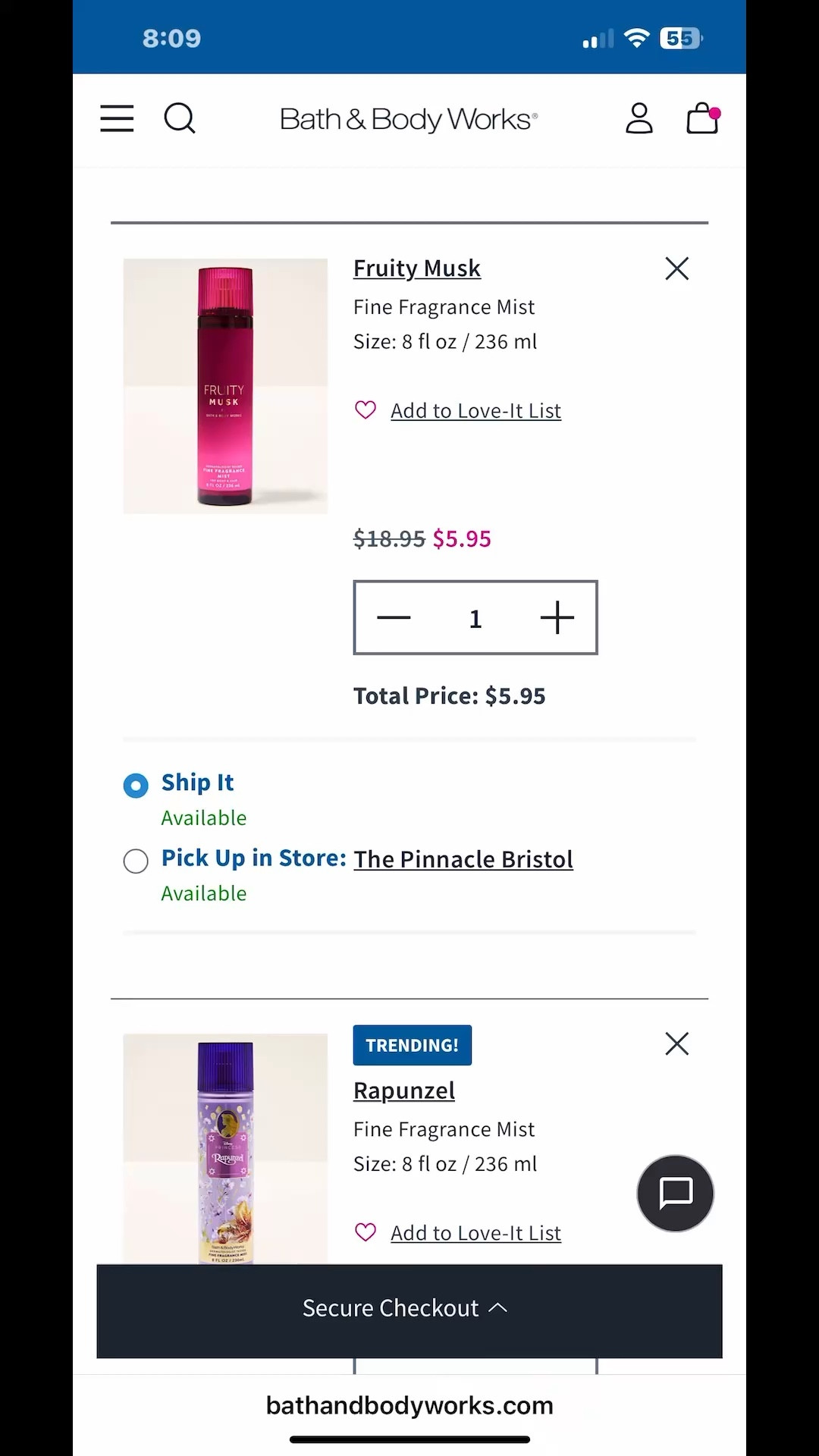
Task: Click the Fruity Musk product image
Action: tap(224, 387)
